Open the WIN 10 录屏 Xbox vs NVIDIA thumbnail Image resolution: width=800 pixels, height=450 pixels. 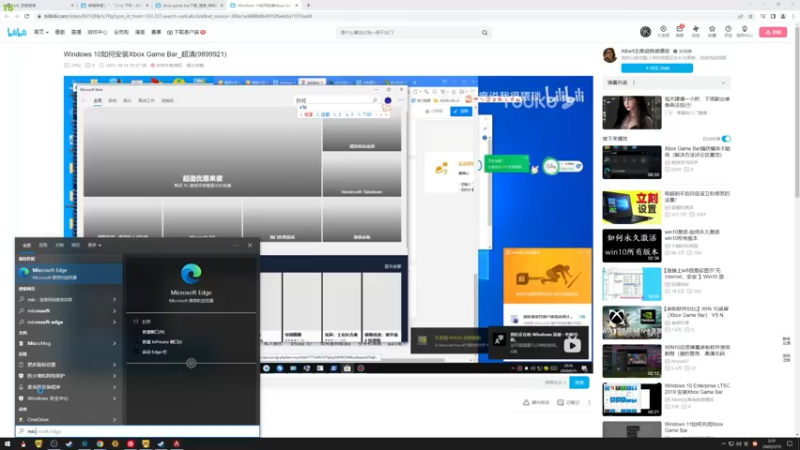click(632, 322)
